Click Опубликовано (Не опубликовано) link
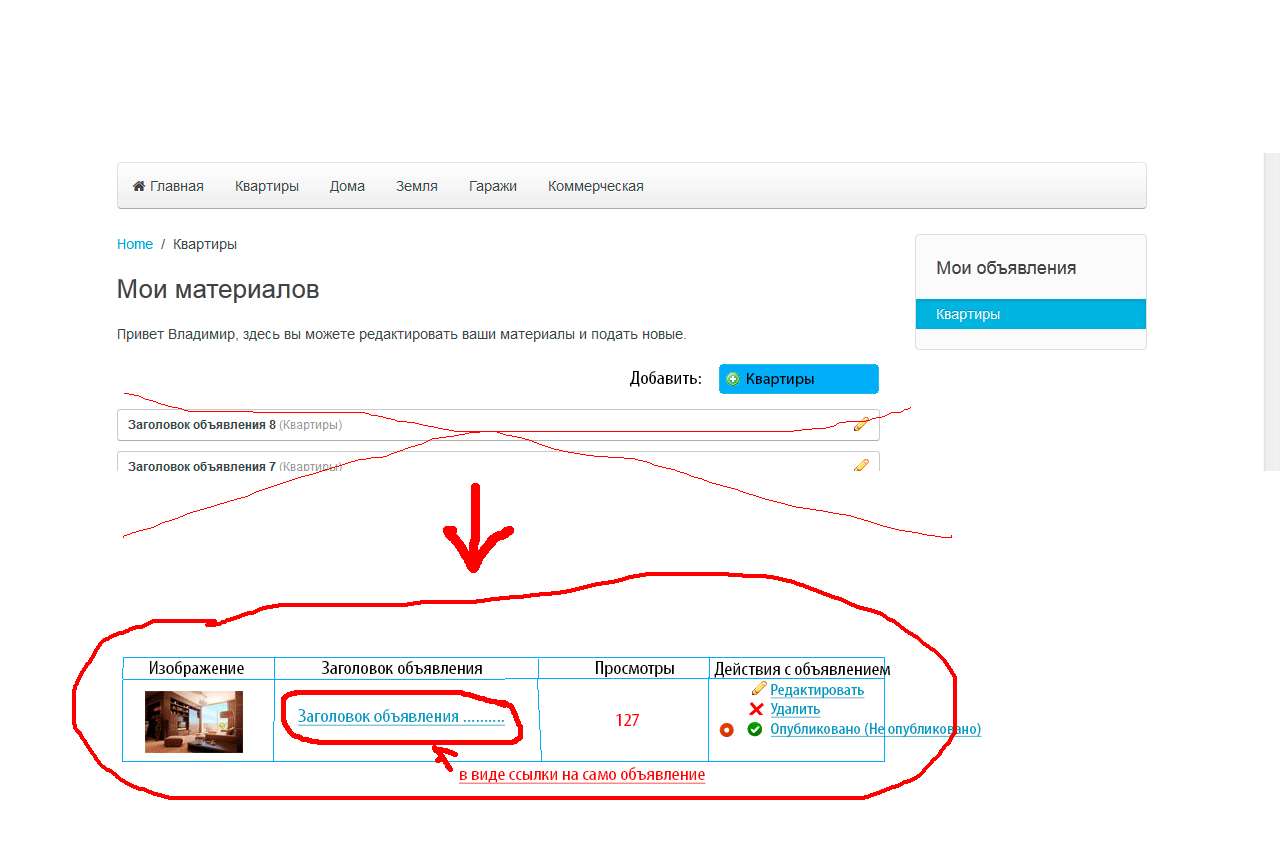Screen dimensions: 1280x858 tap(876, 729)
